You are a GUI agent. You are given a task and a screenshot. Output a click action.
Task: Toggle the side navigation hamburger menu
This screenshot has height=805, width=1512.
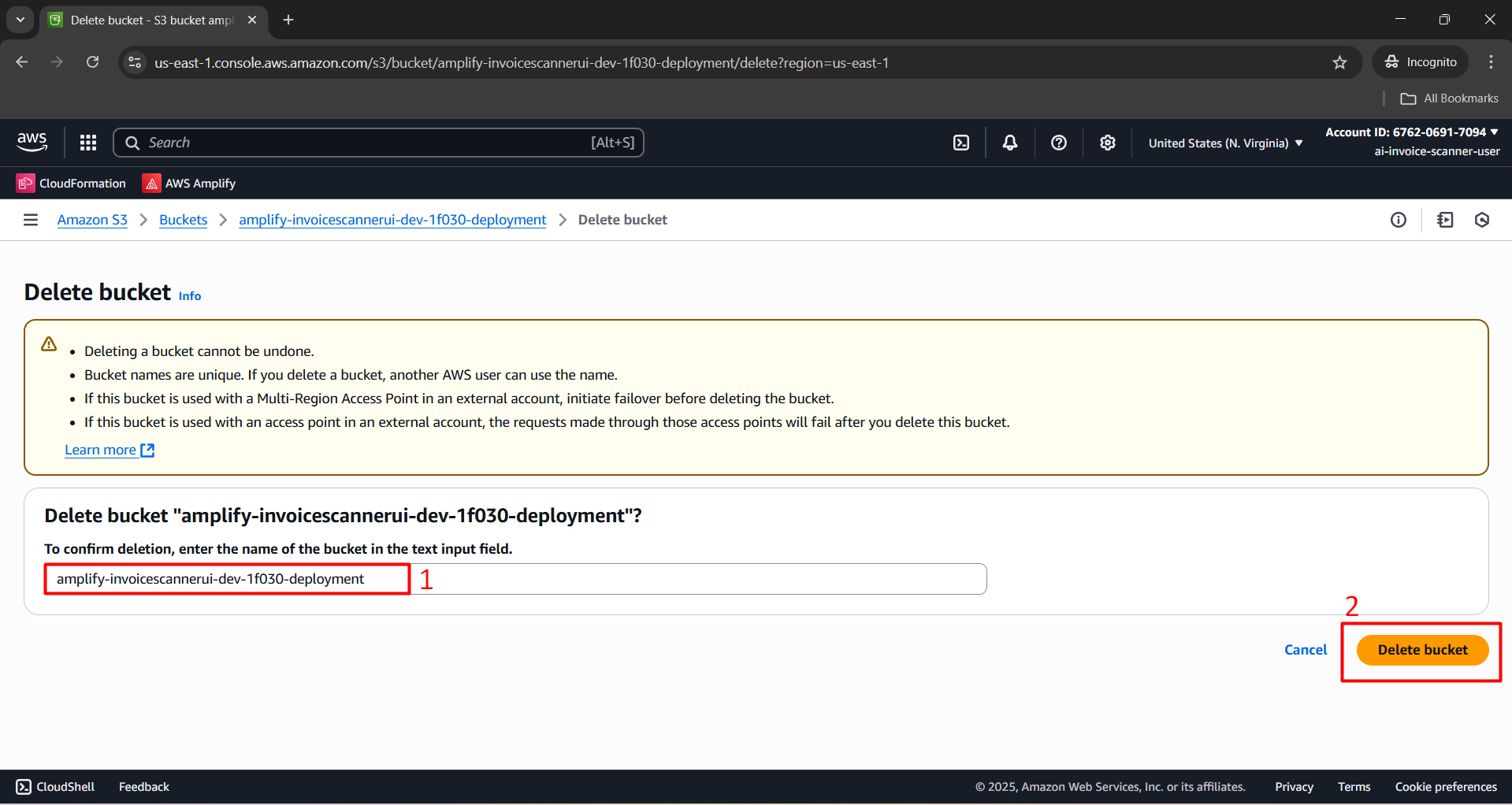31,220
